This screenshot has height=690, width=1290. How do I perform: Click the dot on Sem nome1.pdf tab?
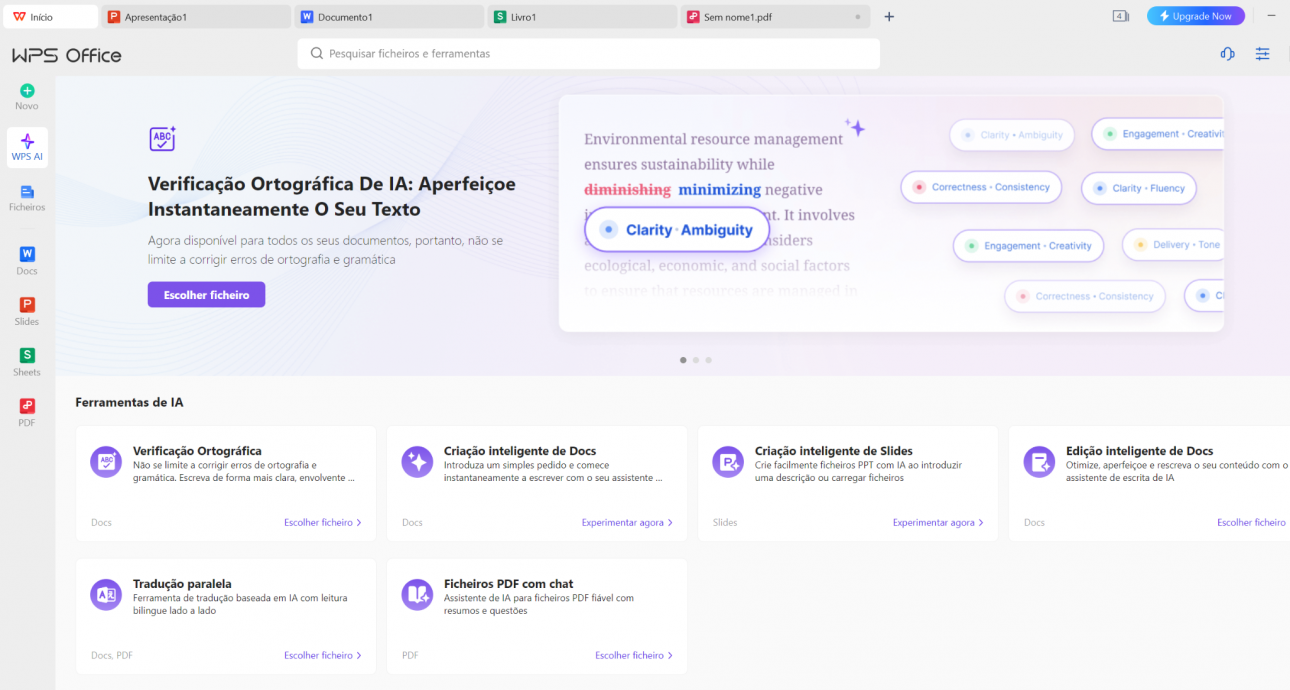point(858,17)
